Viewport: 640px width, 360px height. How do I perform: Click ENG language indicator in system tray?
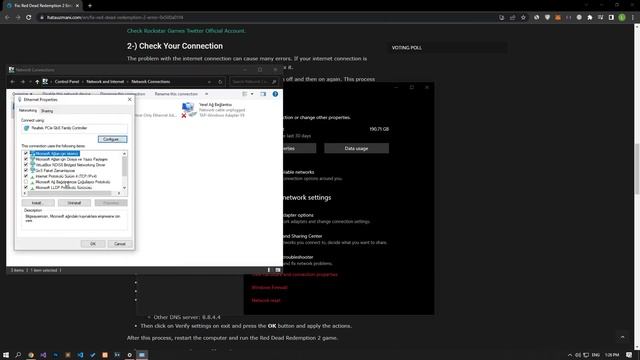(x=596, y=355)
